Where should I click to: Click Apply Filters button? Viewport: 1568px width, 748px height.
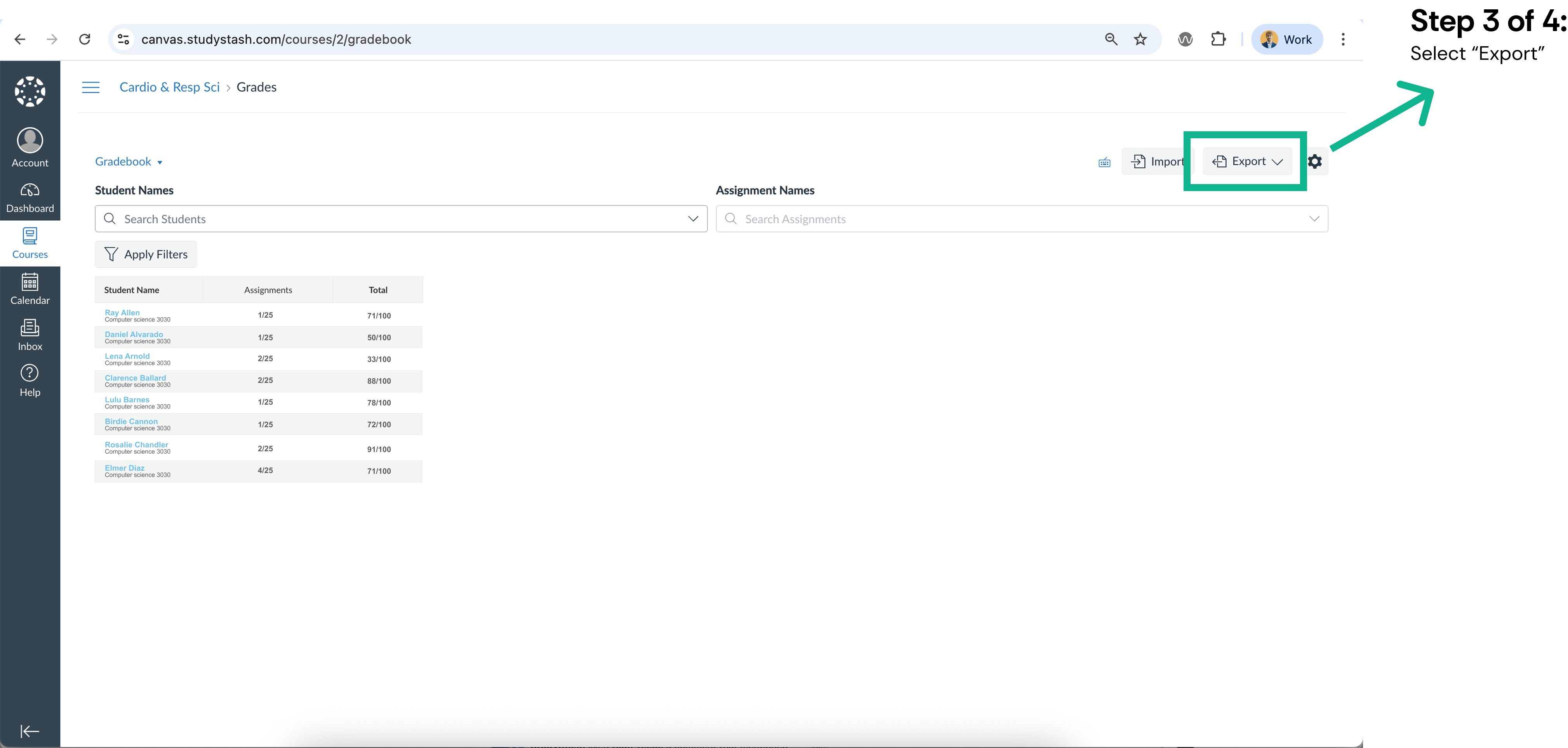click(146, 254)
